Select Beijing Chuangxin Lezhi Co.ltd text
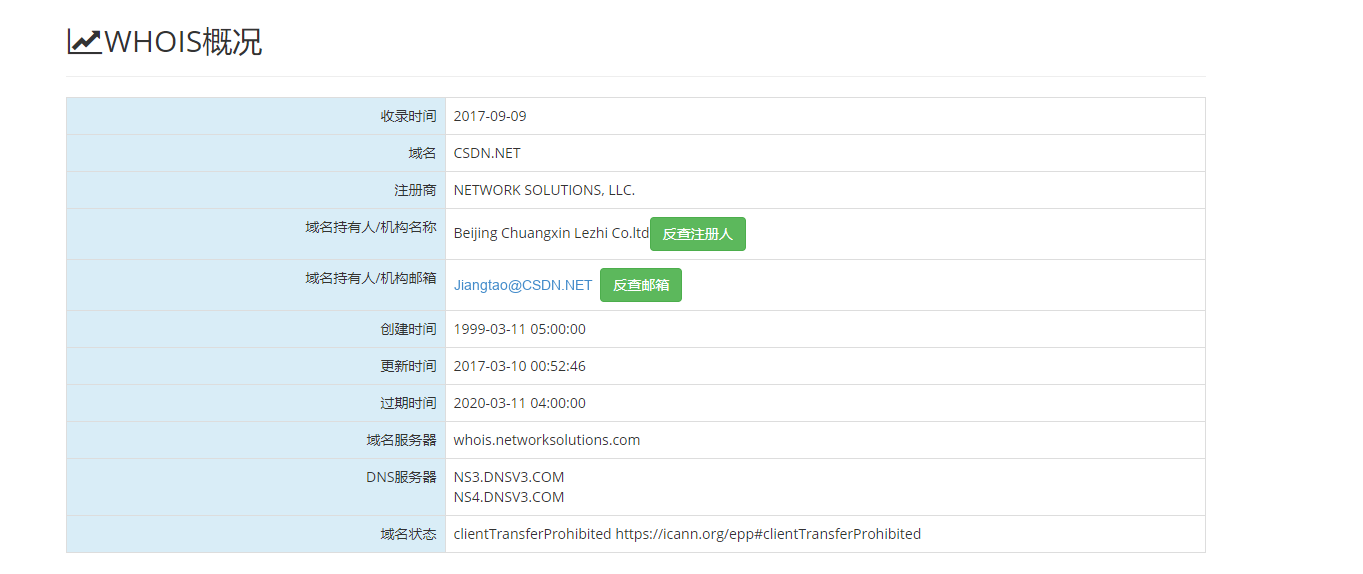Image resolution: width=1363 pixels, height=574 pixels. [551, 233]
